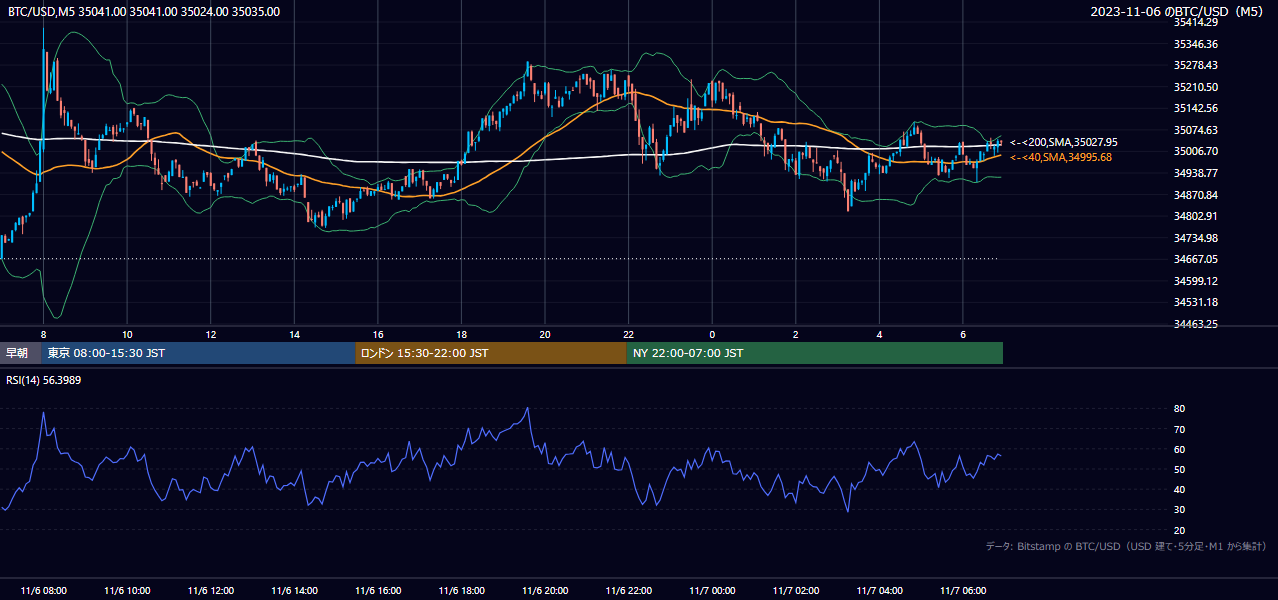The width and height of the screenshot is (1278, 600).
Task: Click the 11/6 12:00 time label
Action: 211,591
